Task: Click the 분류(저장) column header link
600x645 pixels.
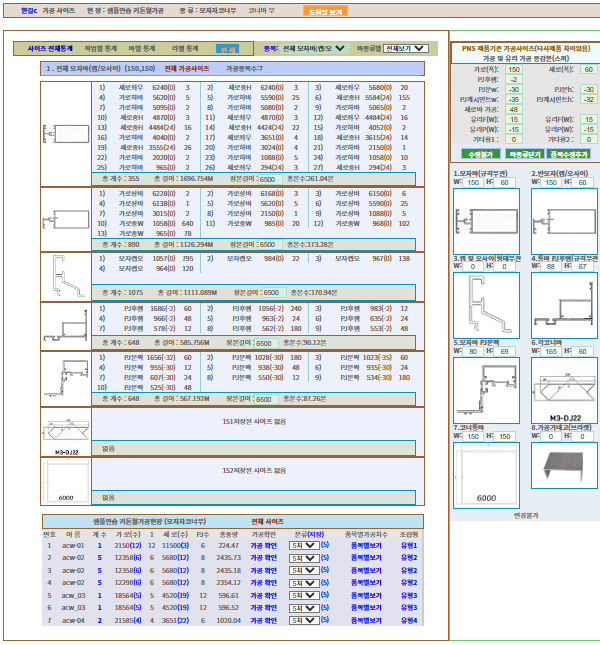Action: click(309, 534)
